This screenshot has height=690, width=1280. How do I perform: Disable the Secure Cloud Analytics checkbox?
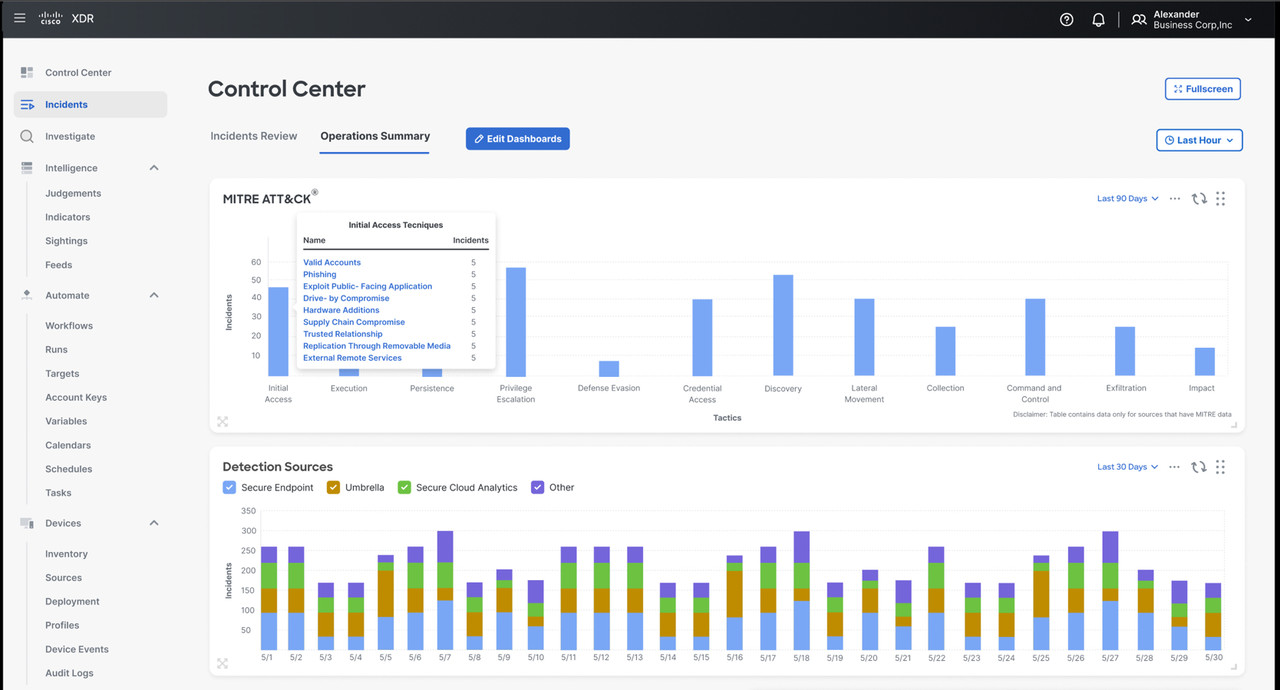[x=404, y=488]
